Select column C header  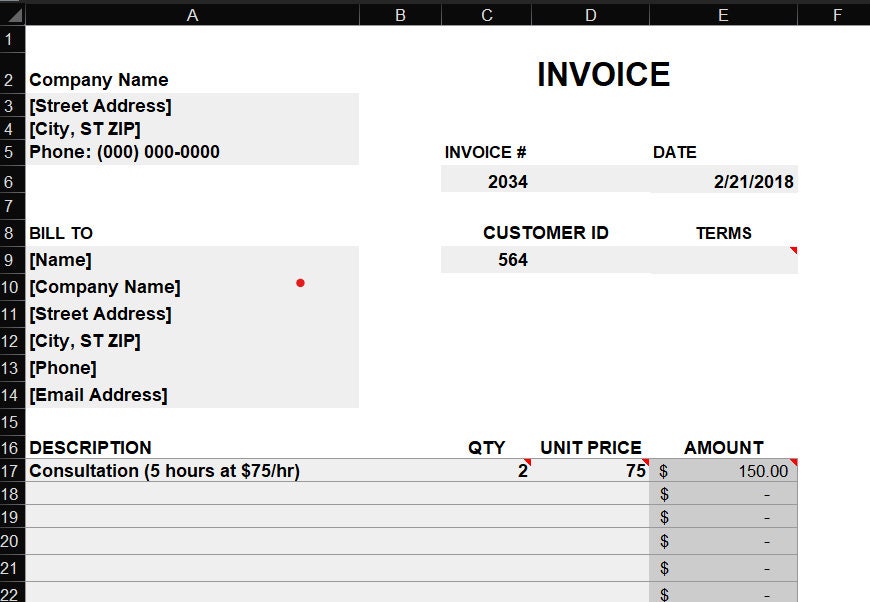(x=487, y=15)
